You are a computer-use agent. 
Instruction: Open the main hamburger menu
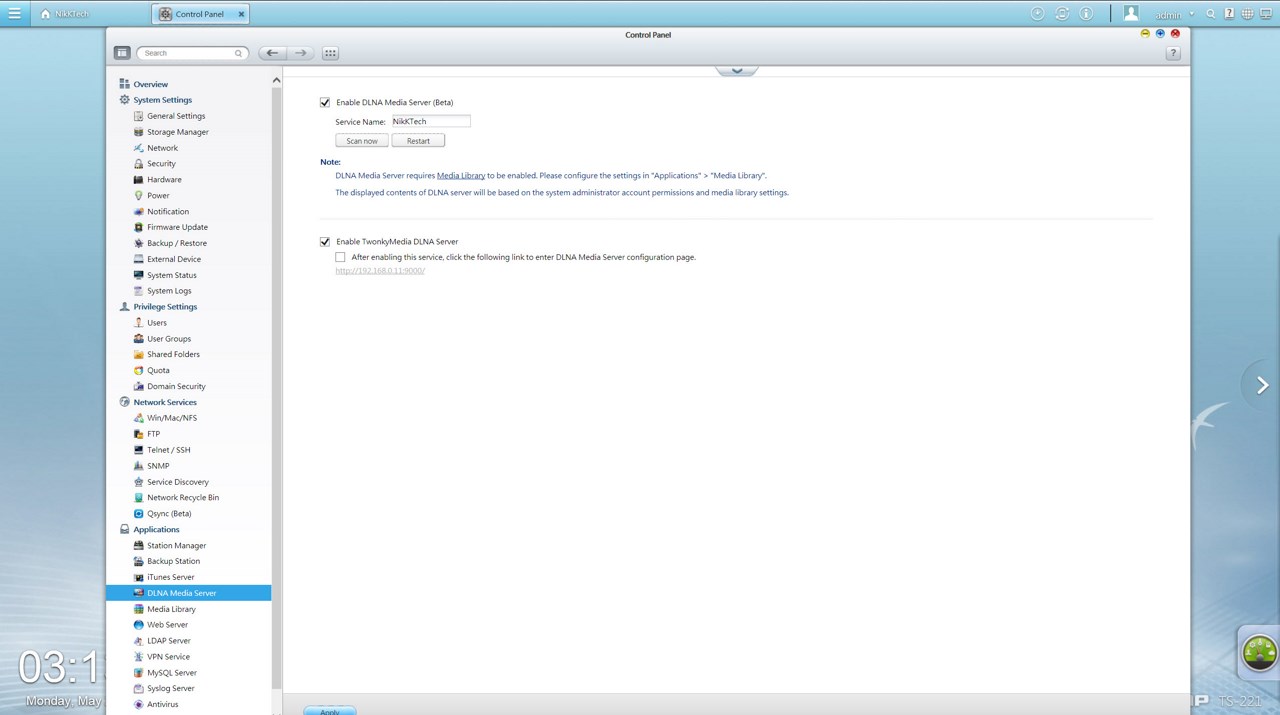(14, 14)
